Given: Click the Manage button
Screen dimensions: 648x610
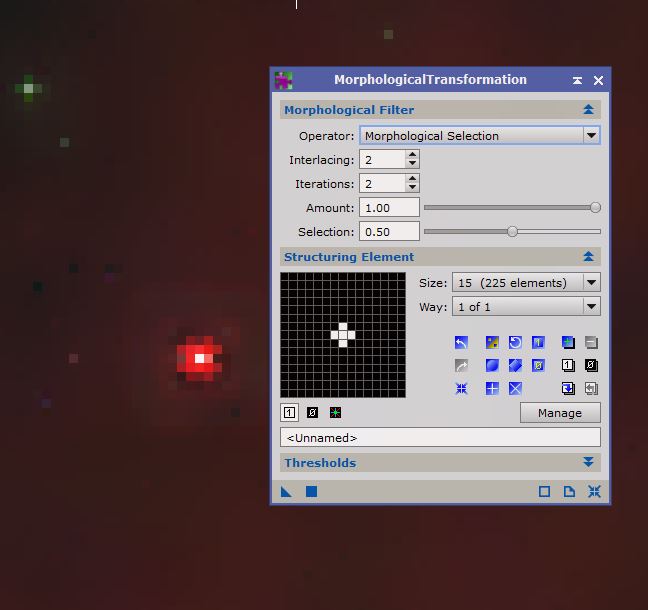Looking at the screenshot, I should pos(560,413).
